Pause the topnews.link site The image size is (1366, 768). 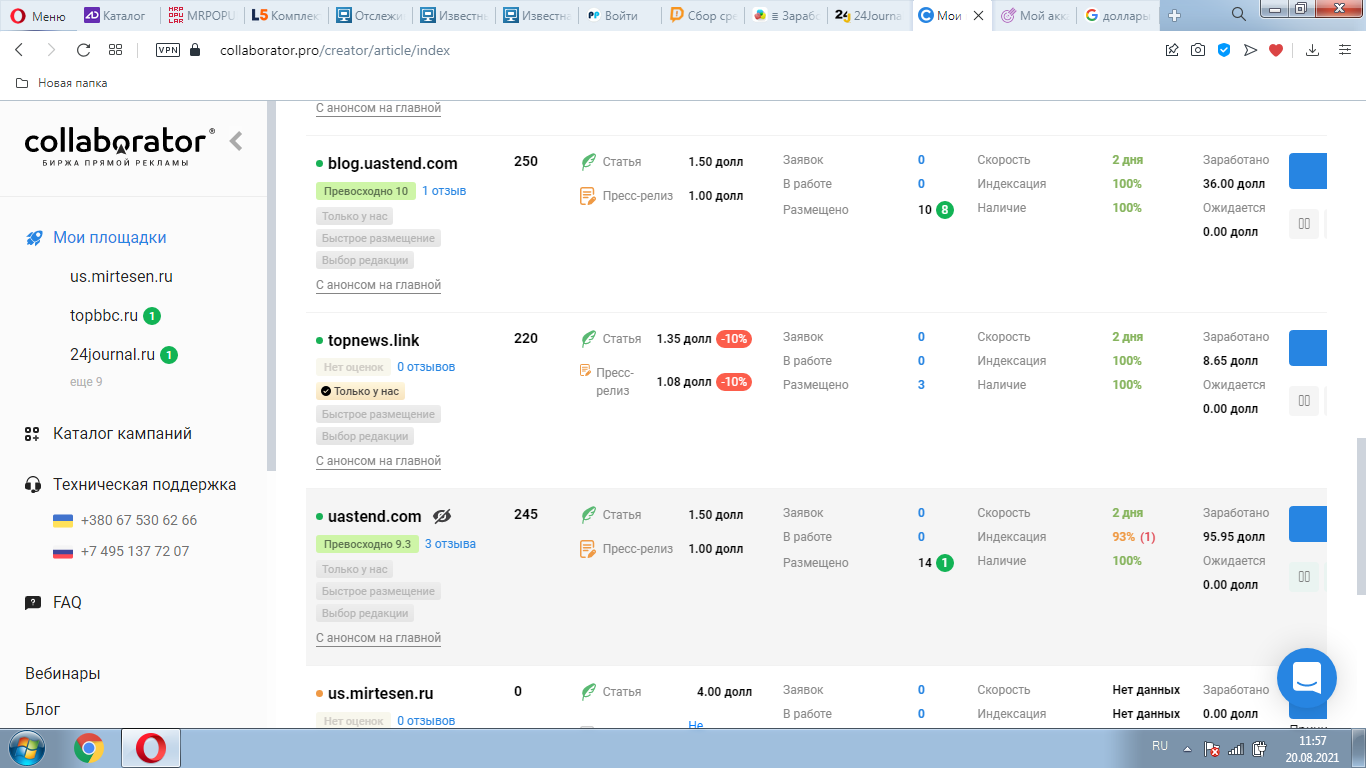[1304, 401]
